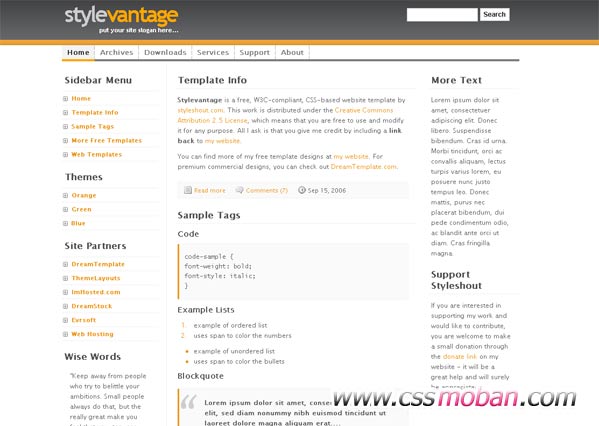The height and width of the screenshot is (426, 599).
Task: Click the plus icon beside Home in sidebar
Action: (65, 99)
